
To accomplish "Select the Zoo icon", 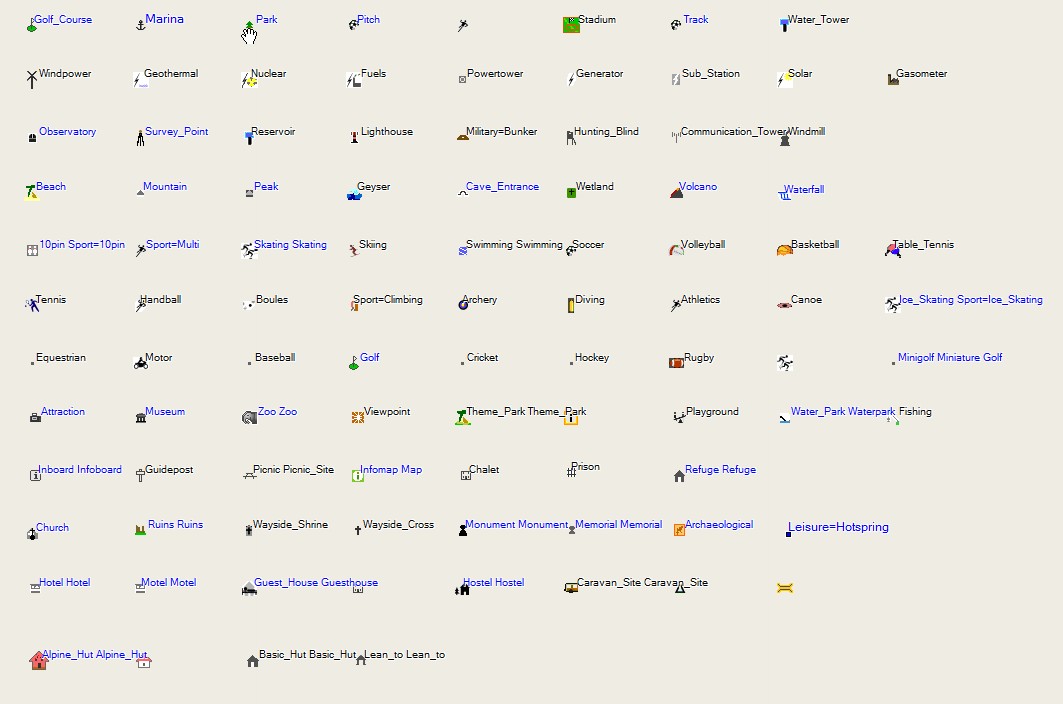I will (x=249, y=417).
